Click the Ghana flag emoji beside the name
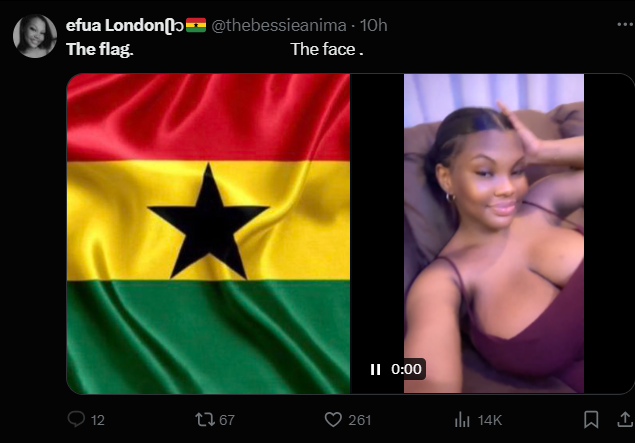 [x=196, y=26]
